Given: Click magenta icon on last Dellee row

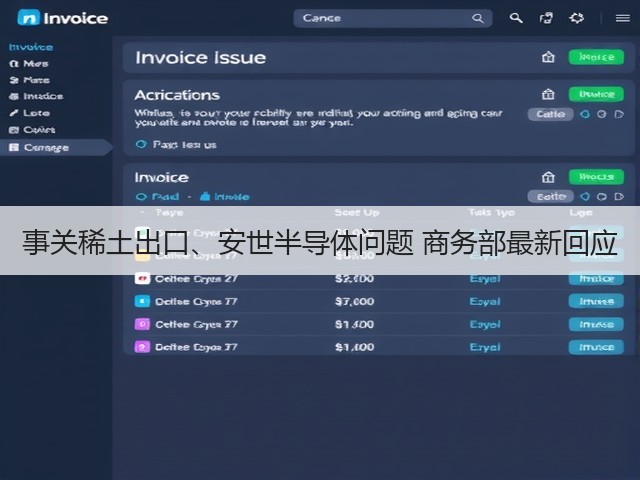Looking at the screenshot, I should (x=142, y=347).
